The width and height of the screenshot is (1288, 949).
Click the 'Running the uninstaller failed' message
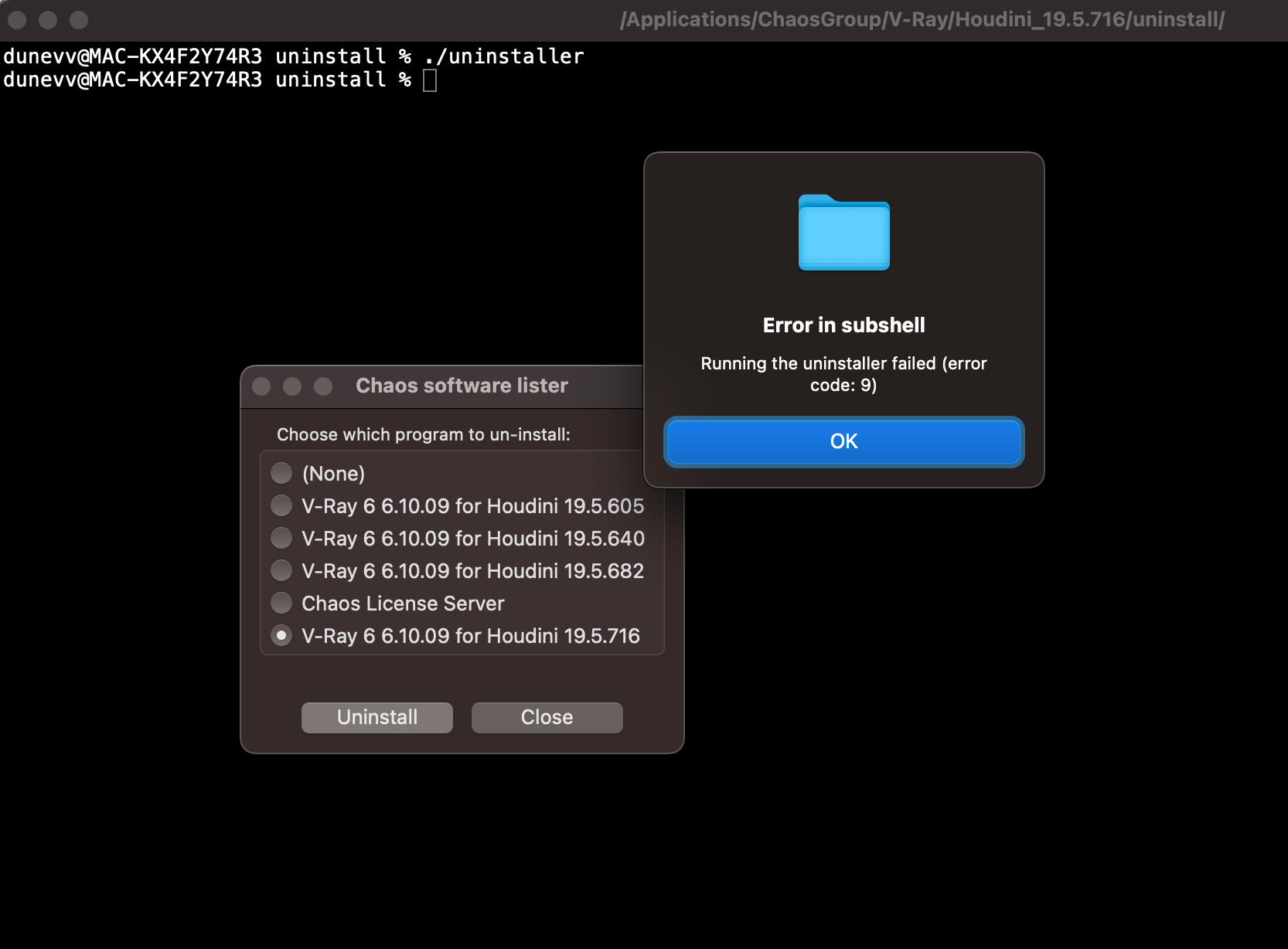click(x=843, y=374)
